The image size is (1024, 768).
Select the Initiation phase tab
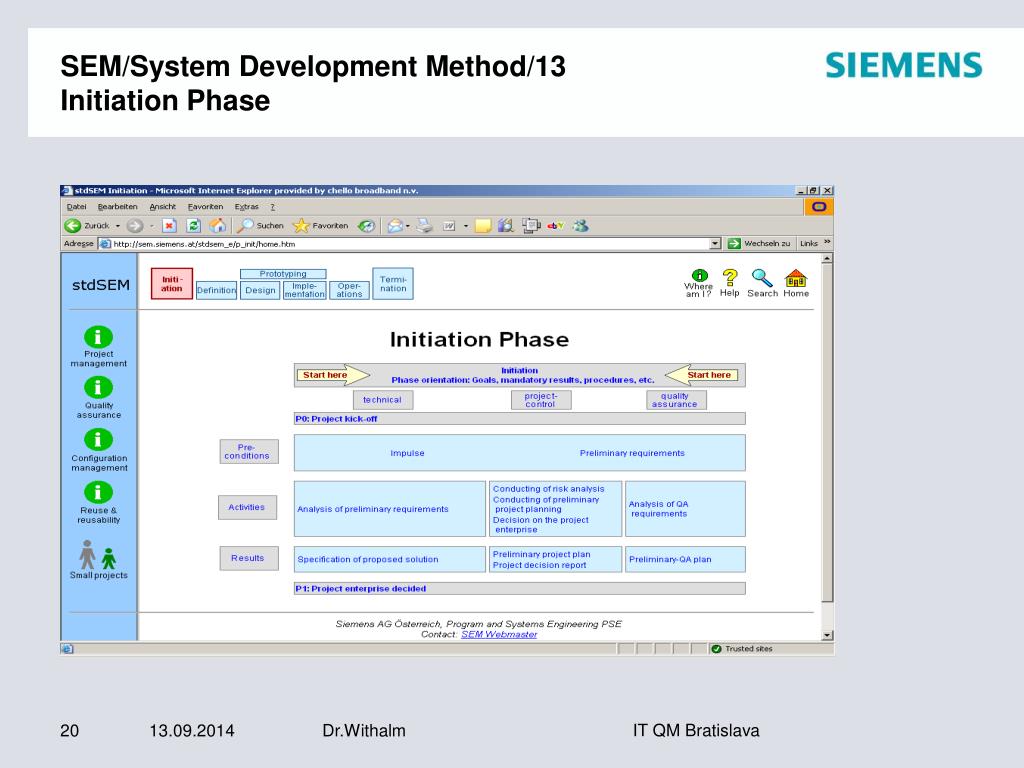(172, 284)
